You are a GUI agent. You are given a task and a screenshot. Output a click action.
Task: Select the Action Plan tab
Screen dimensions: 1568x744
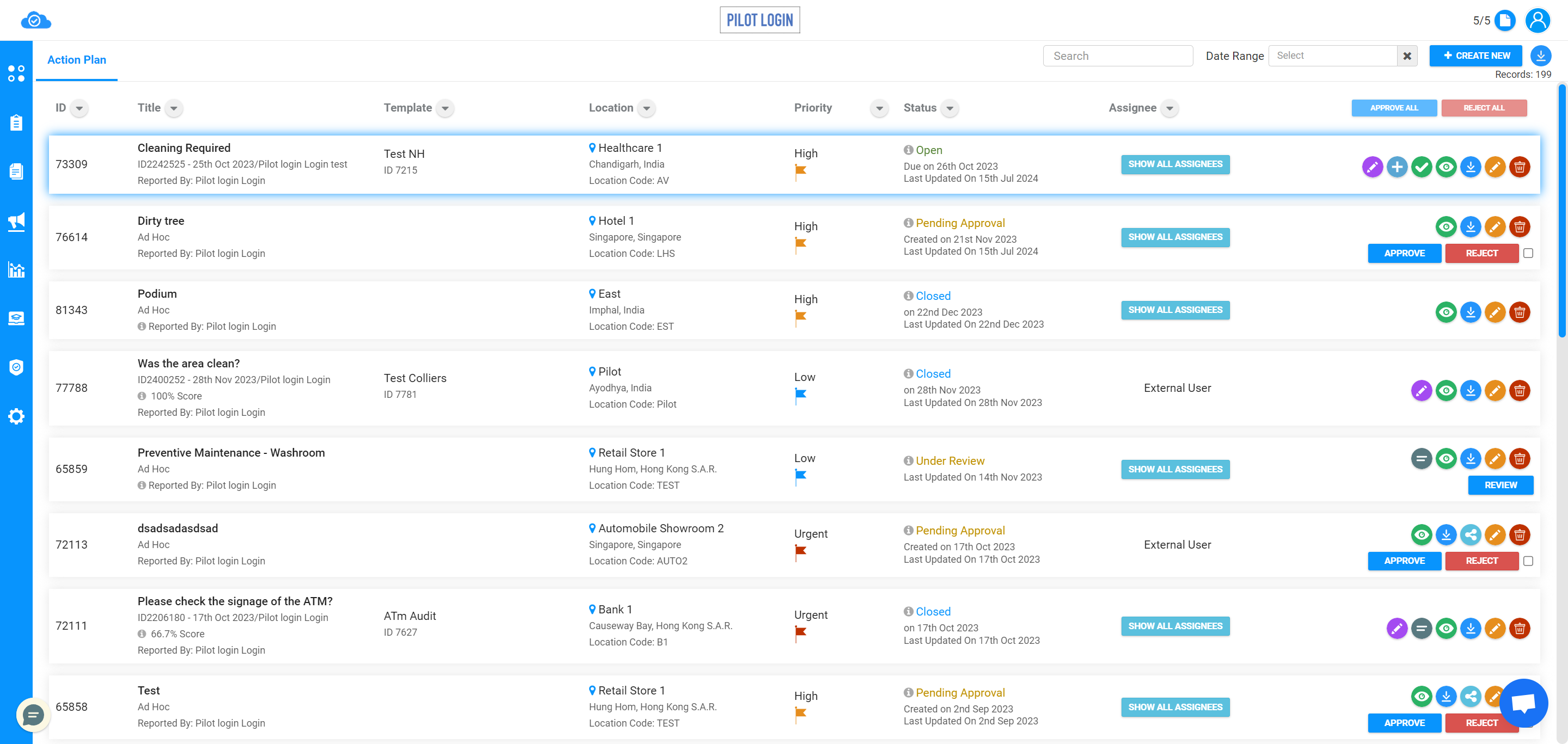pos(77,60)
